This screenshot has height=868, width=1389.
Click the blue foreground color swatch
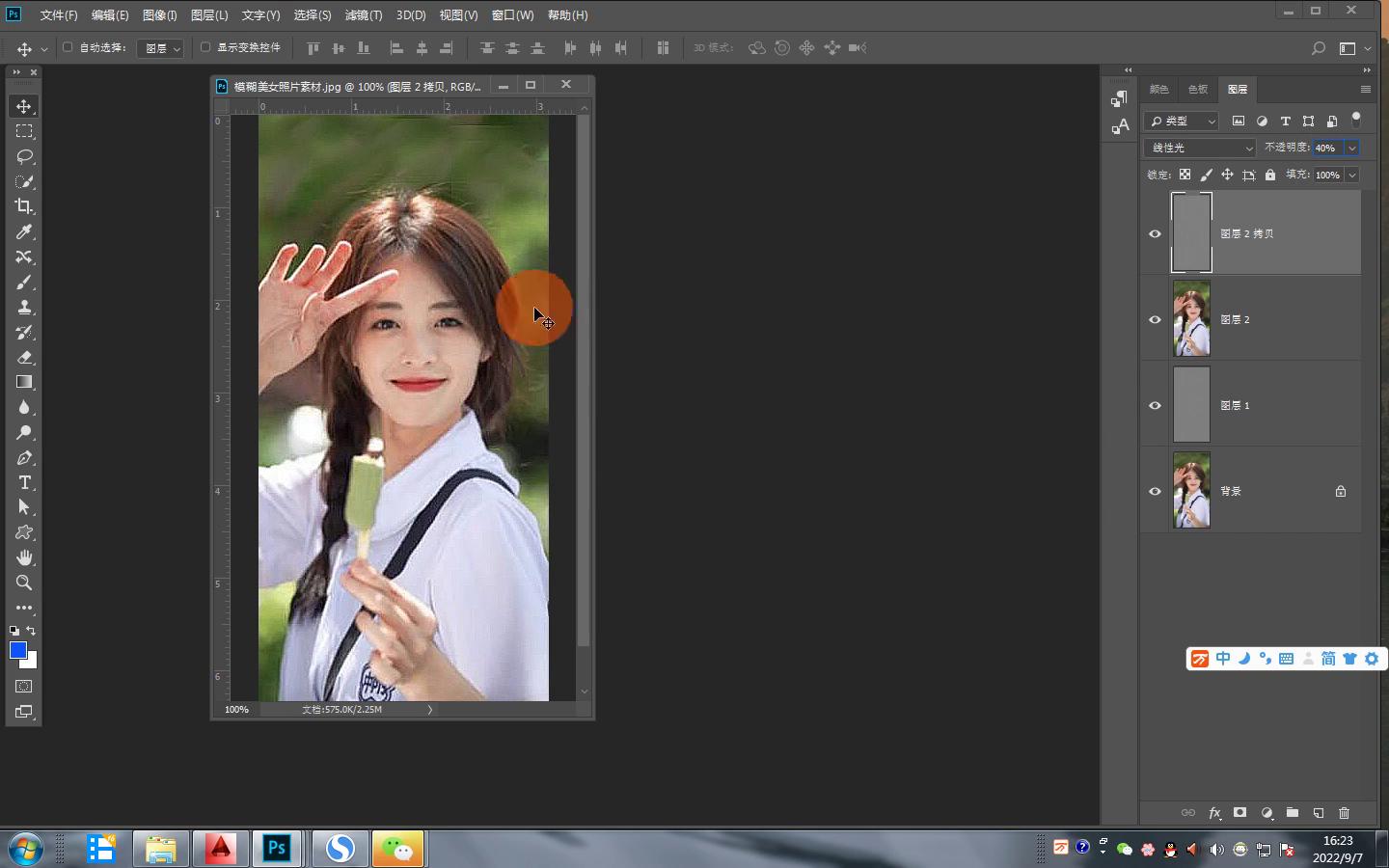click(x=17, y=650)
